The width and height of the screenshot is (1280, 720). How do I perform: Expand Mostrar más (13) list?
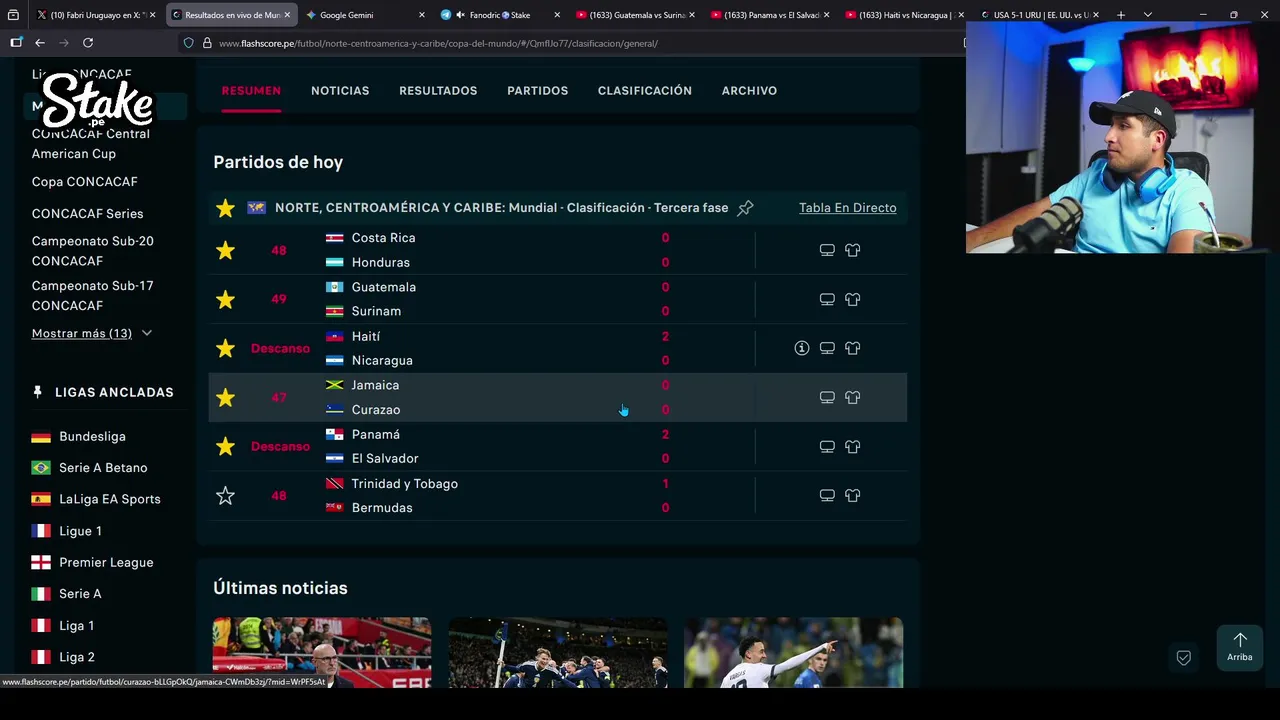[x=92, y=333]
